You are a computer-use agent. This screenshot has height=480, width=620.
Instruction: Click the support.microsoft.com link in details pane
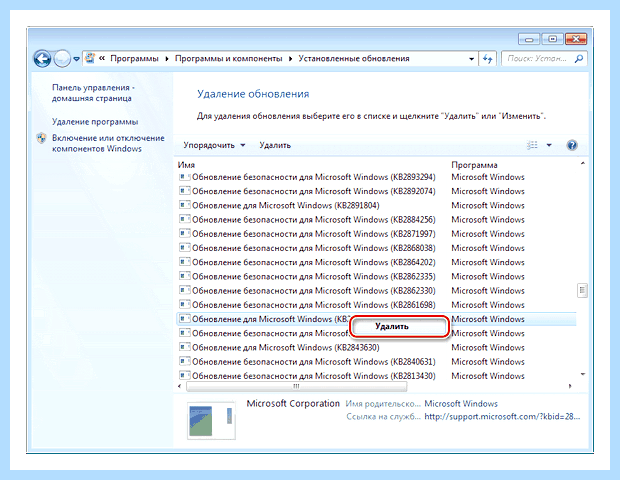(502, 416)
